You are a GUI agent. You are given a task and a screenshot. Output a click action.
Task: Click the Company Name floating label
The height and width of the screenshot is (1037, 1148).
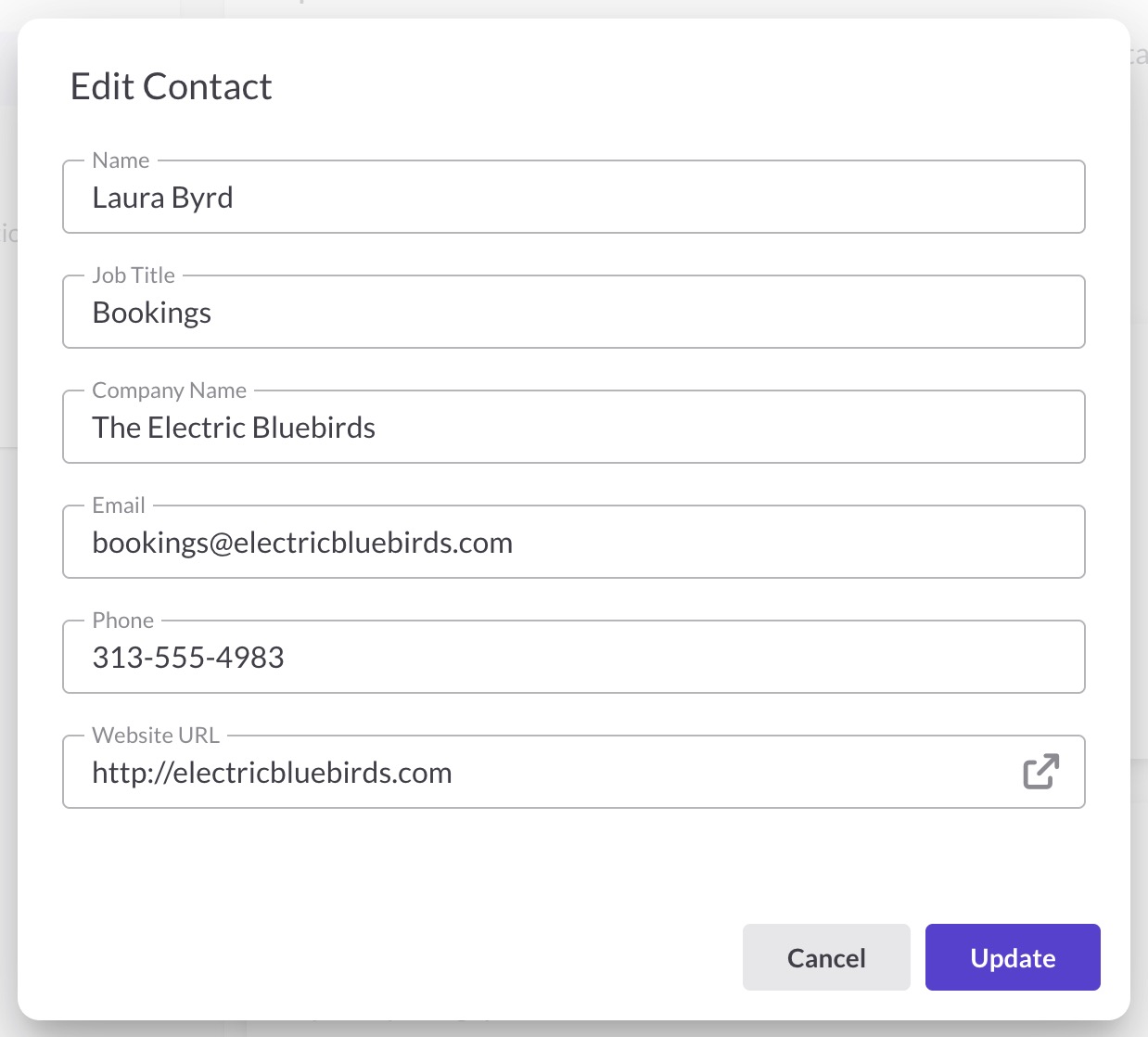point(169,390)
